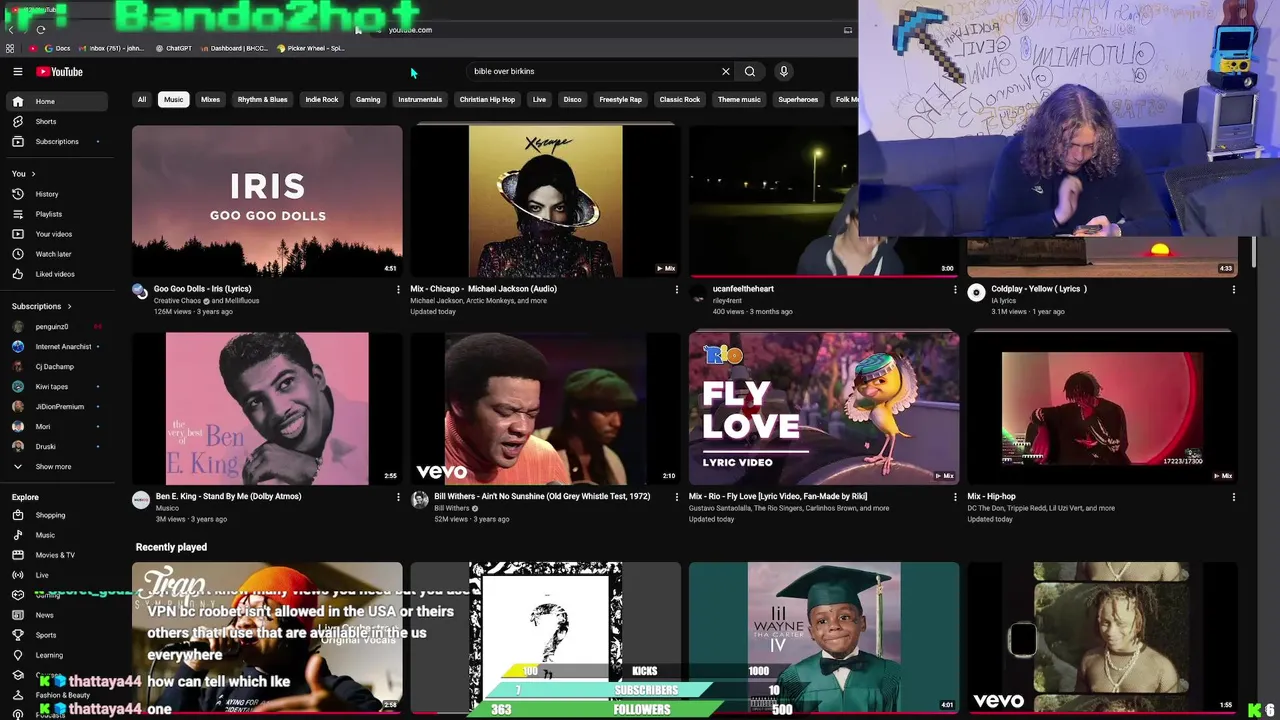Screen dimensions: 1280x720
Task: Open more options for Mix - Chicago Michael Jackson
Action: [677, 289]
